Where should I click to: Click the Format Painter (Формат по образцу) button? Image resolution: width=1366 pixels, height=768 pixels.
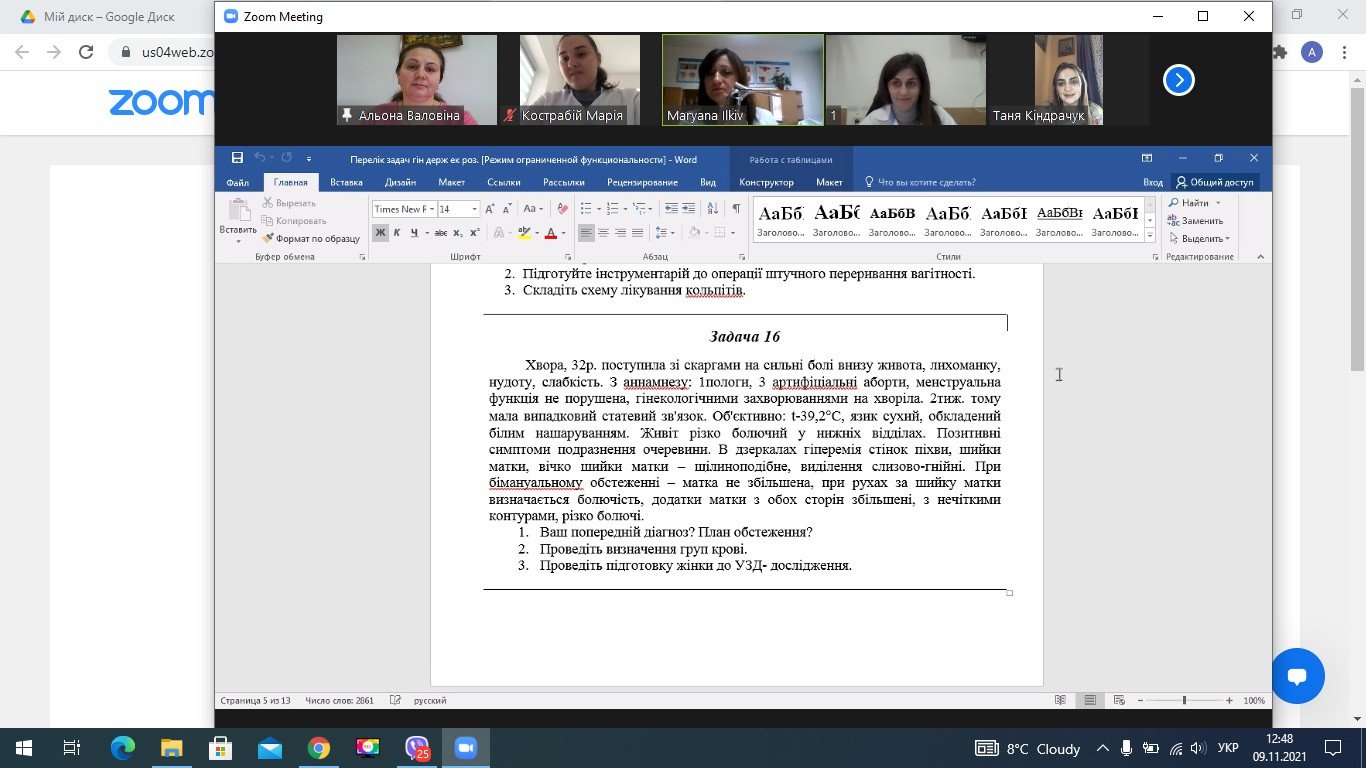[310, 239]
